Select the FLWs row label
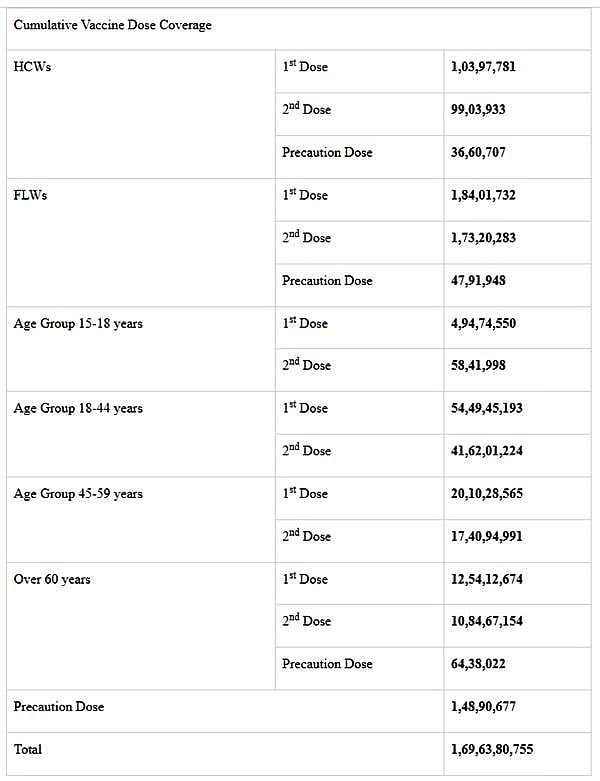This screenshot has width=600, height=781. (x=30, y=195)
